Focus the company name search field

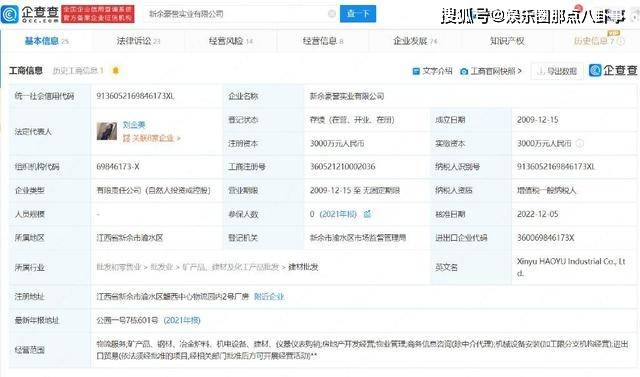[237, 14]
